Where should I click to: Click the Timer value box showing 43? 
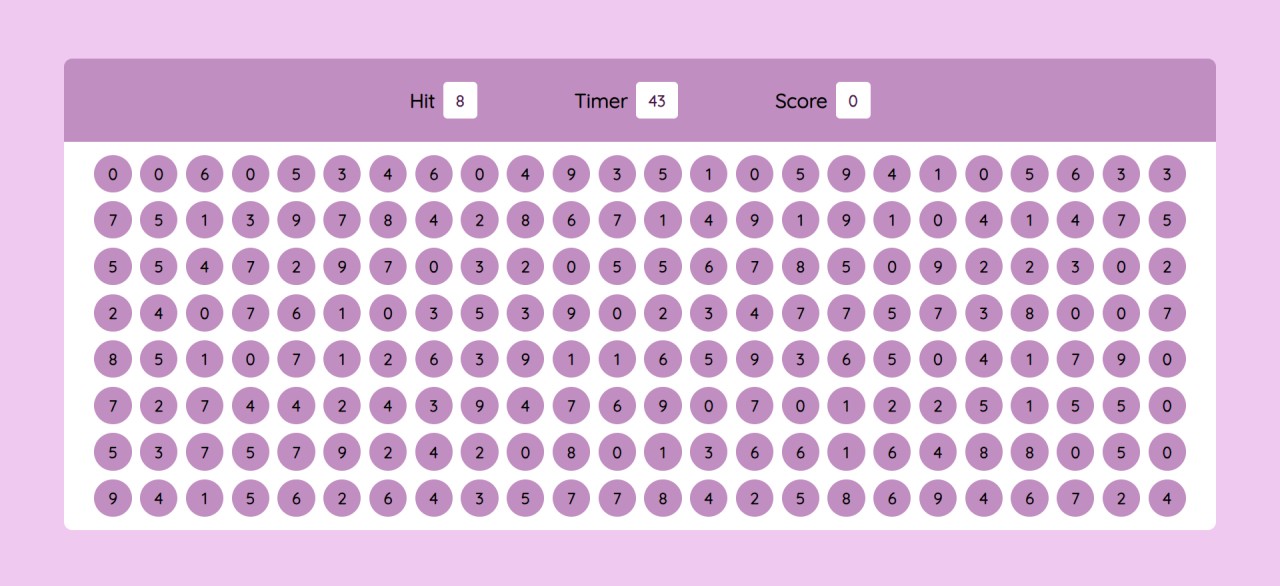pos(657,101)
